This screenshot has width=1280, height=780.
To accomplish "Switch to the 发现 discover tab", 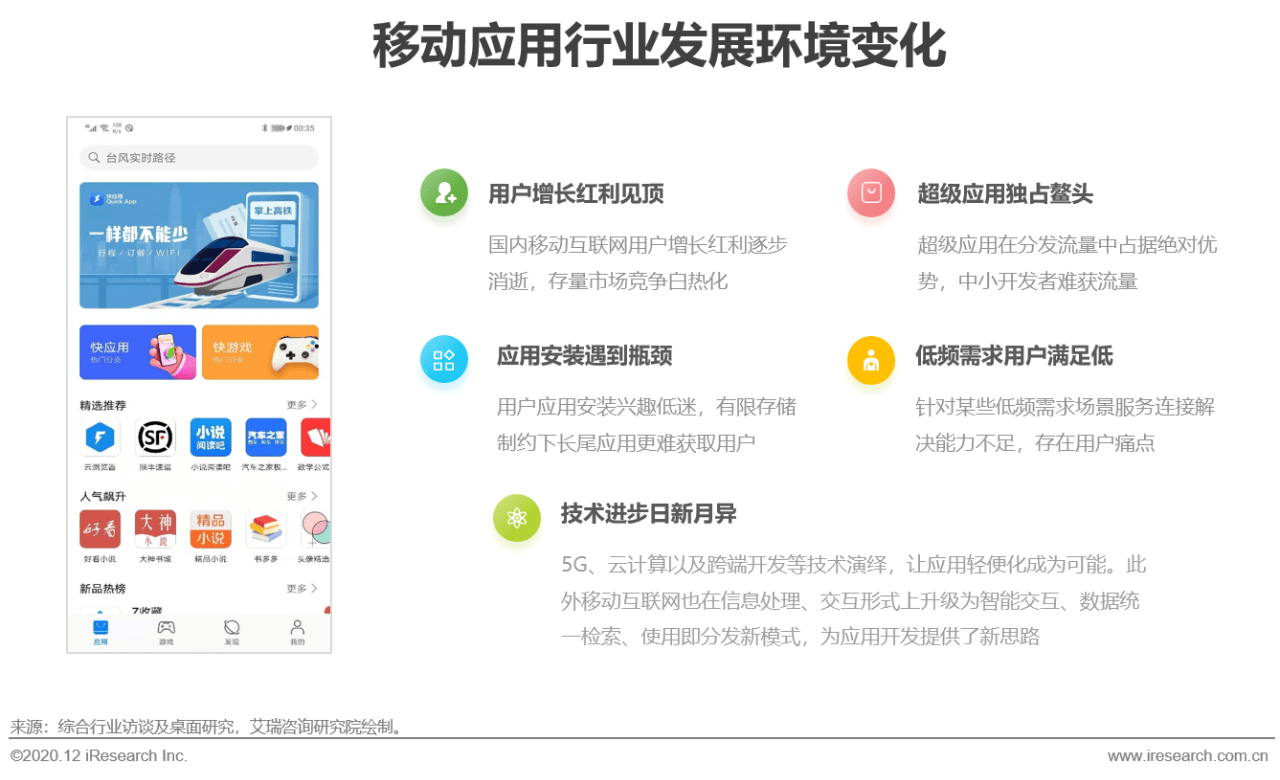I will pos(232,633).
